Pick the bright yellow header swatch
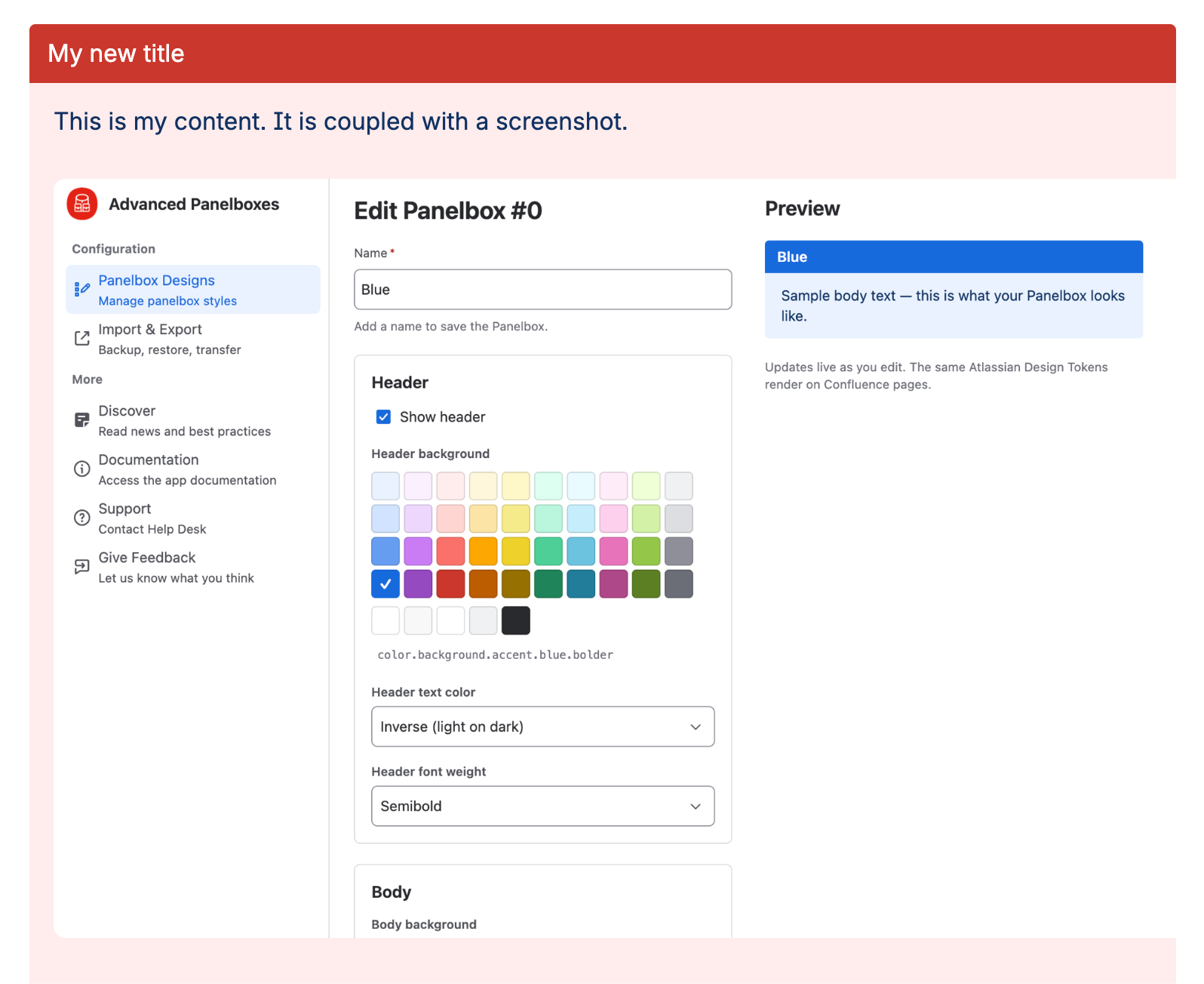This screenshot has height=984, width=1204. coord(516,552)
